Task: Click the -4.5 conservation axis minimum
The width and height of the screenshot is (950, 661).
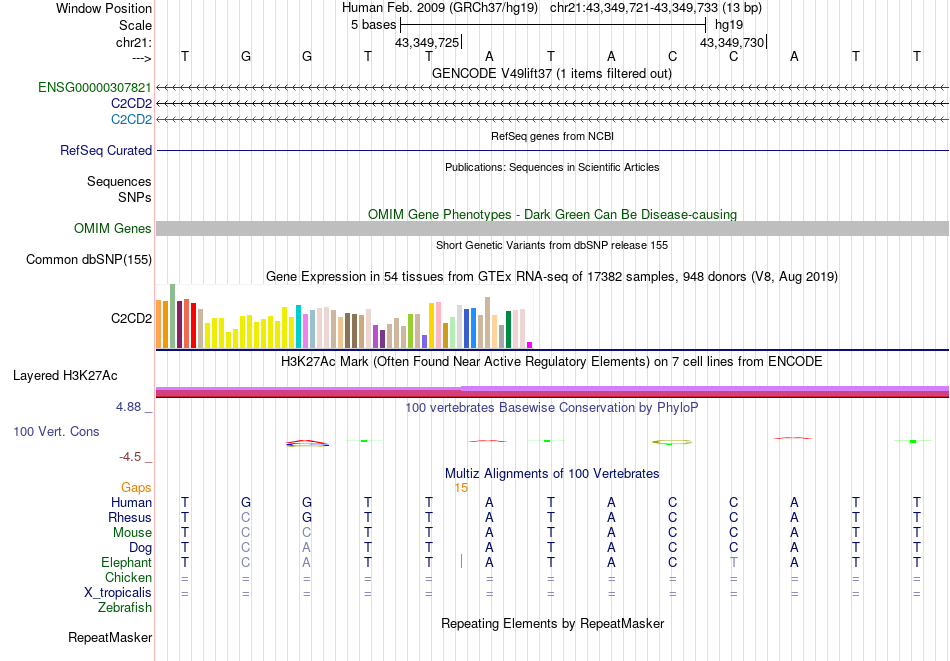Action: 130,457
